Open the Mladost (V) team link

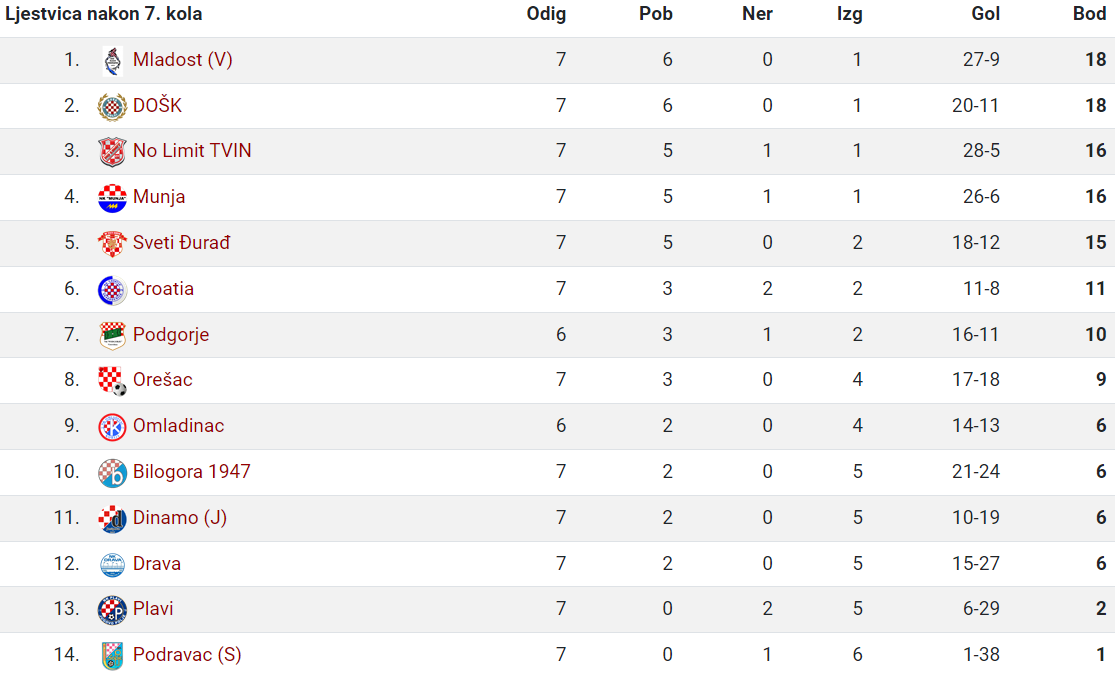coord(183,60)
